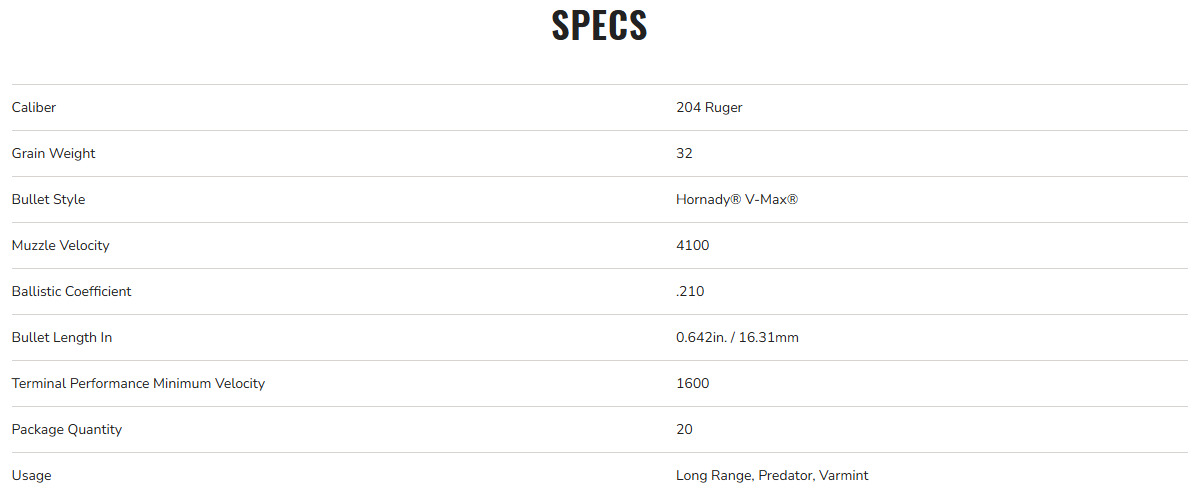Click the '204 Ruger' caliber value
The width and height of the screenshot is (1202, 492).
[709, 107]
